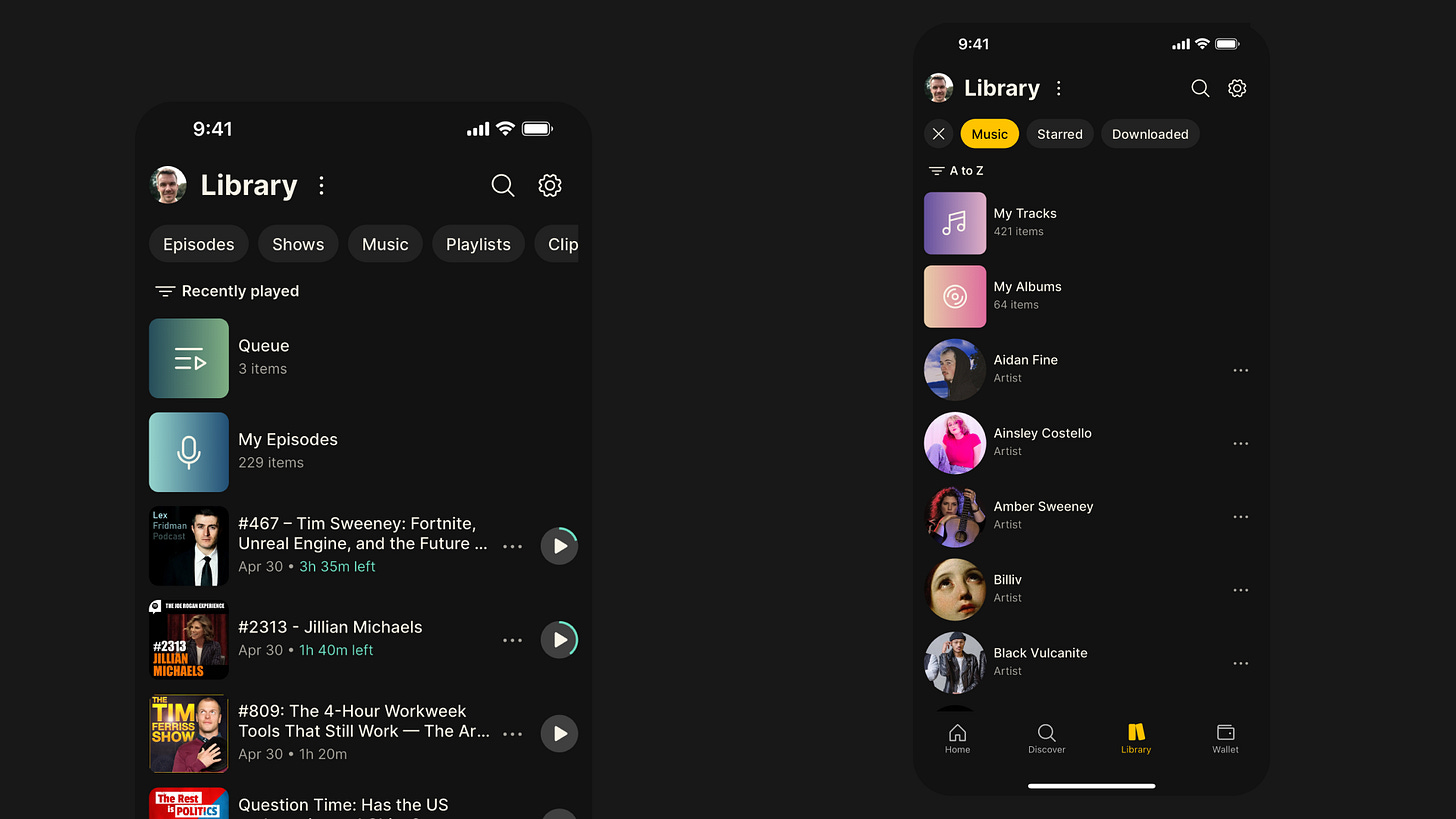
Task: Open search in the right phone Library
Action: 1200,88
